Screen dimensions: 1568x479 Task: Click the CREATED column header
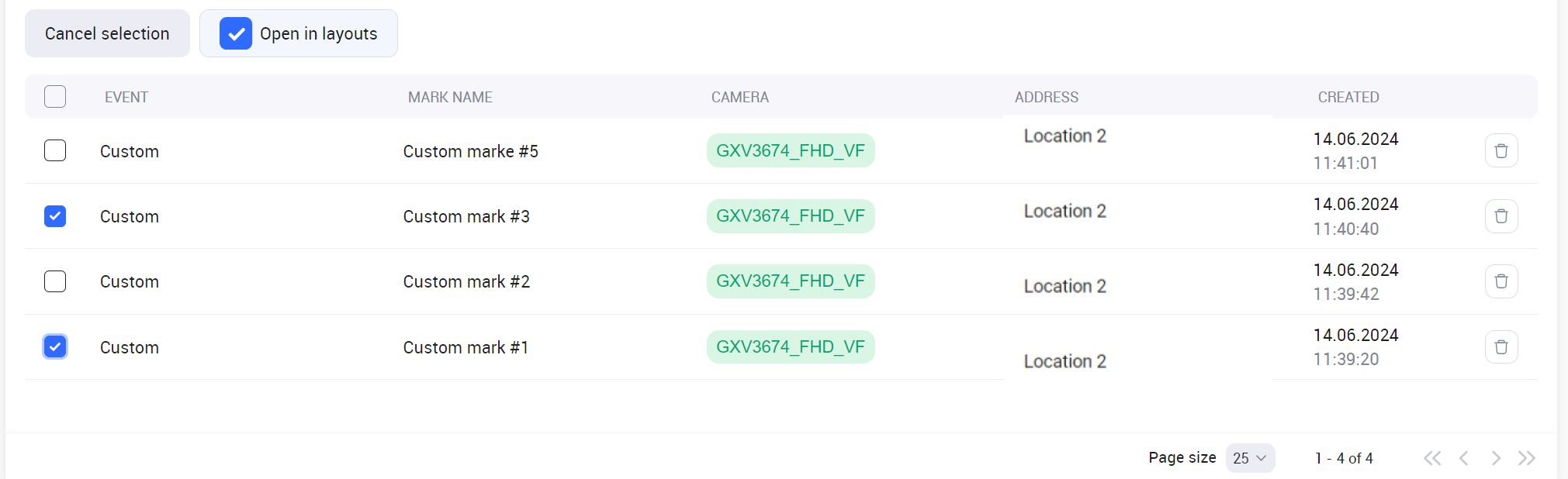pos(1348,97)
